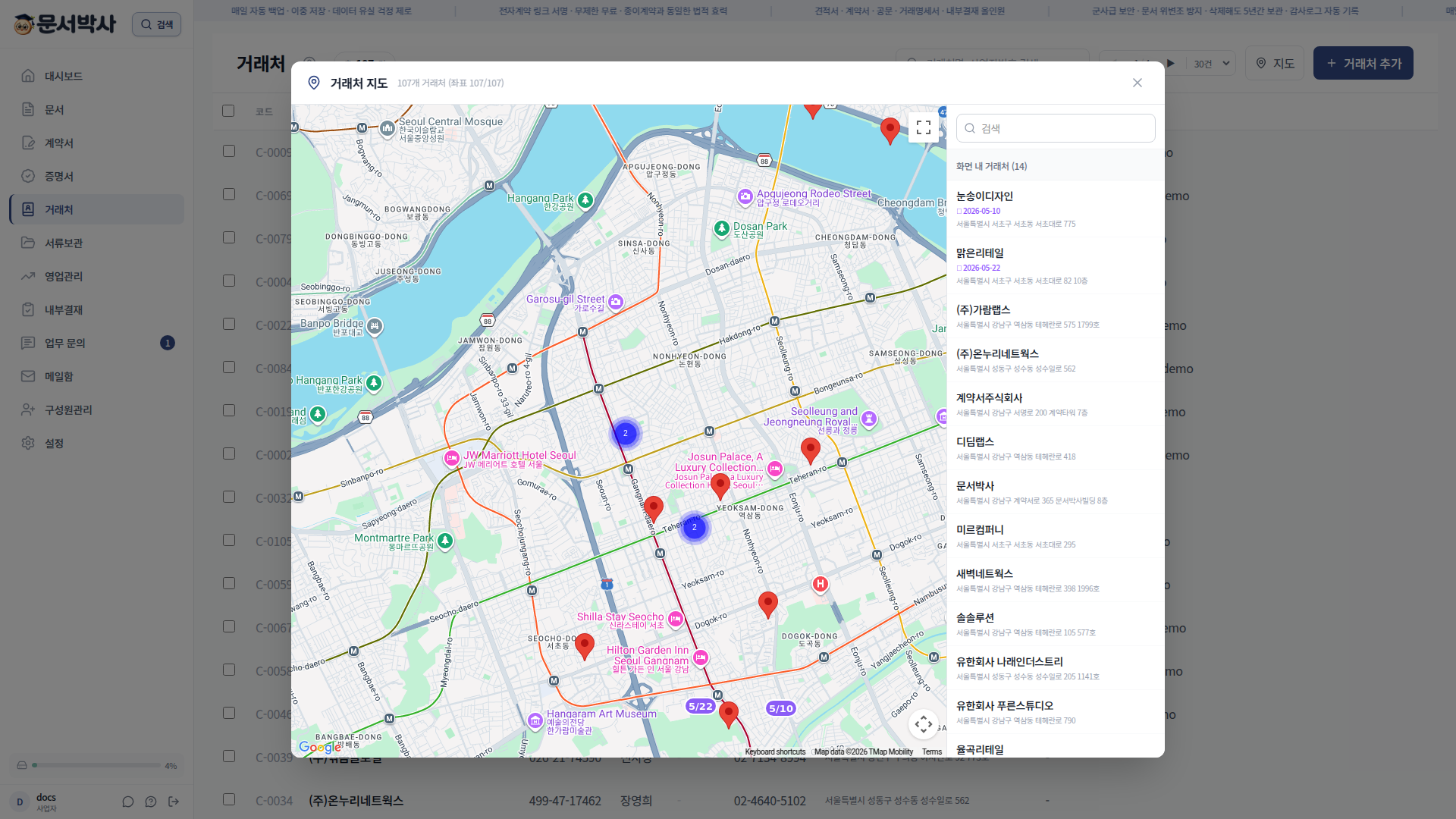Click the 5/10 date badge on the map
1456x819 pixels.
[x=781, y=708]
